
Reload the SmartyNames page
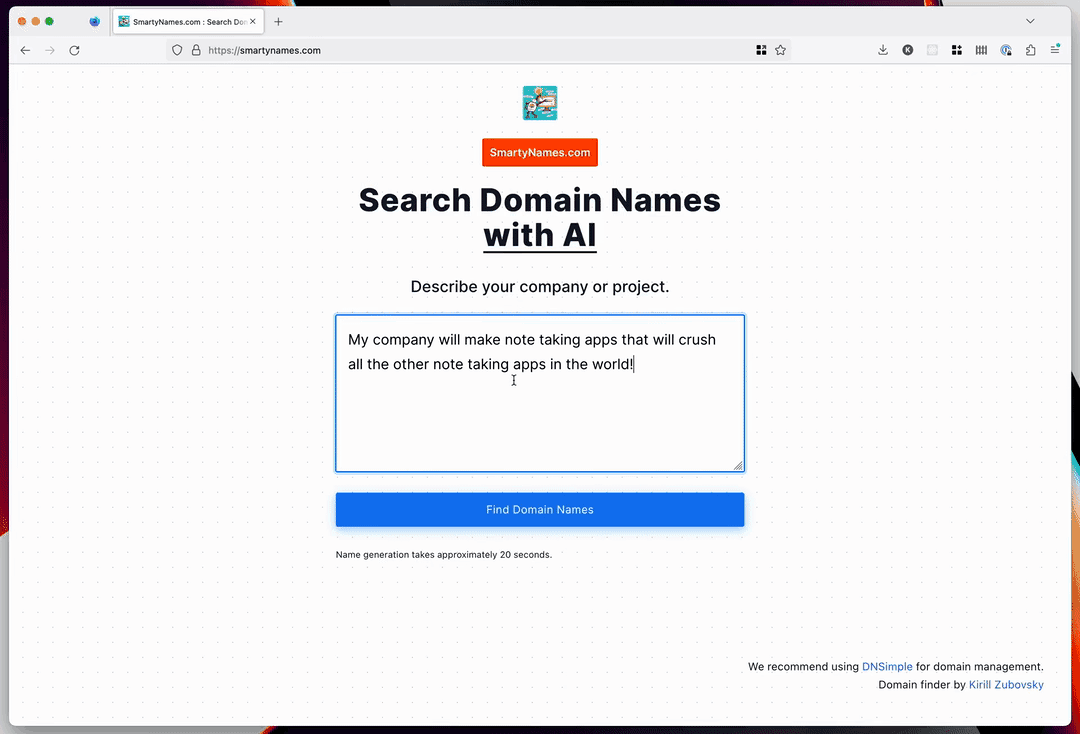pos(74,50)
